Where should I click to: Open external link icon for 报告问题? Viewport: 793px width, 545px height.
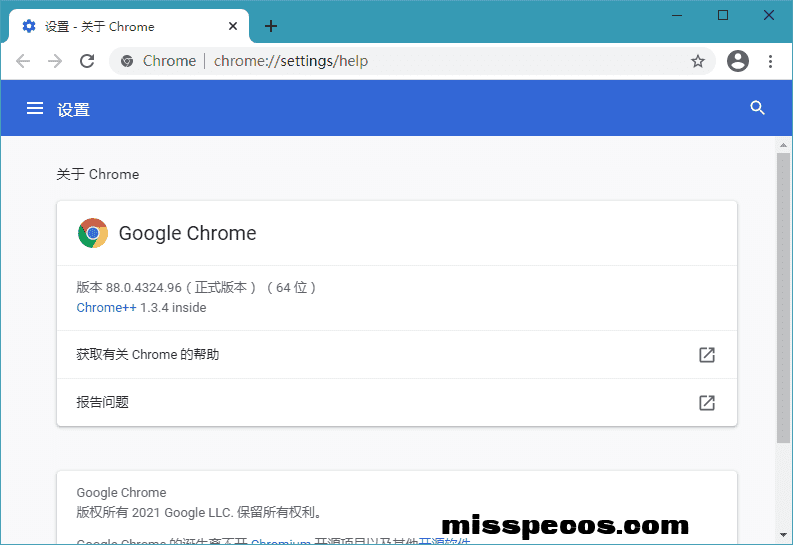[x=707, y=403]
